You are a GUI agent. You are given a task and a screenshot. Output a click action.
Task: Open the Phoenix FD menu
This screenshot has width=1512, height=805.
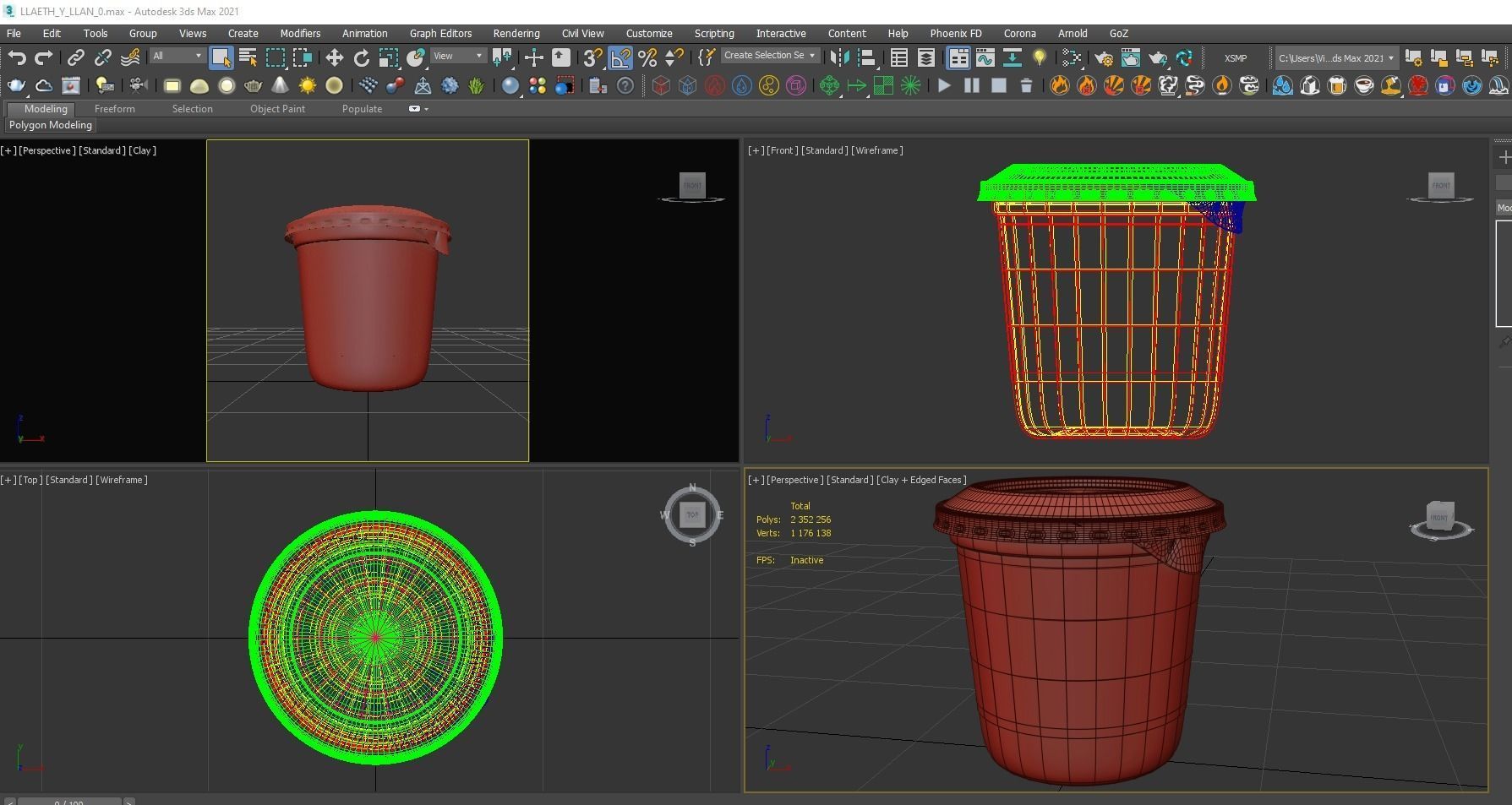pyautogui.click(x=956, y=33)
